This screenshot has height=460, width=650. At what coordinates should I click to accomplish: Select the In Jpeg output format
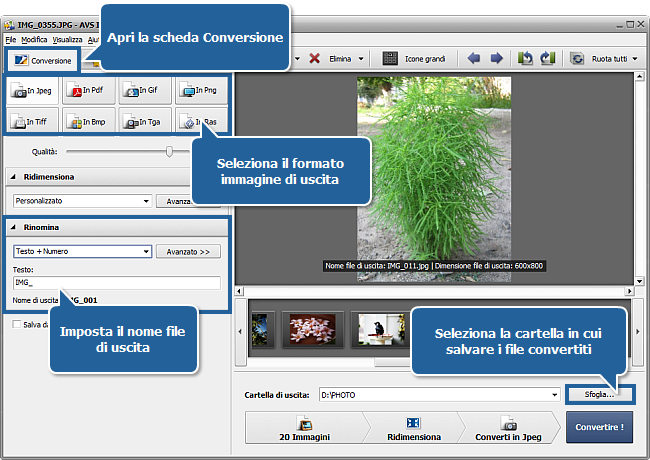(x=33, y=91)
